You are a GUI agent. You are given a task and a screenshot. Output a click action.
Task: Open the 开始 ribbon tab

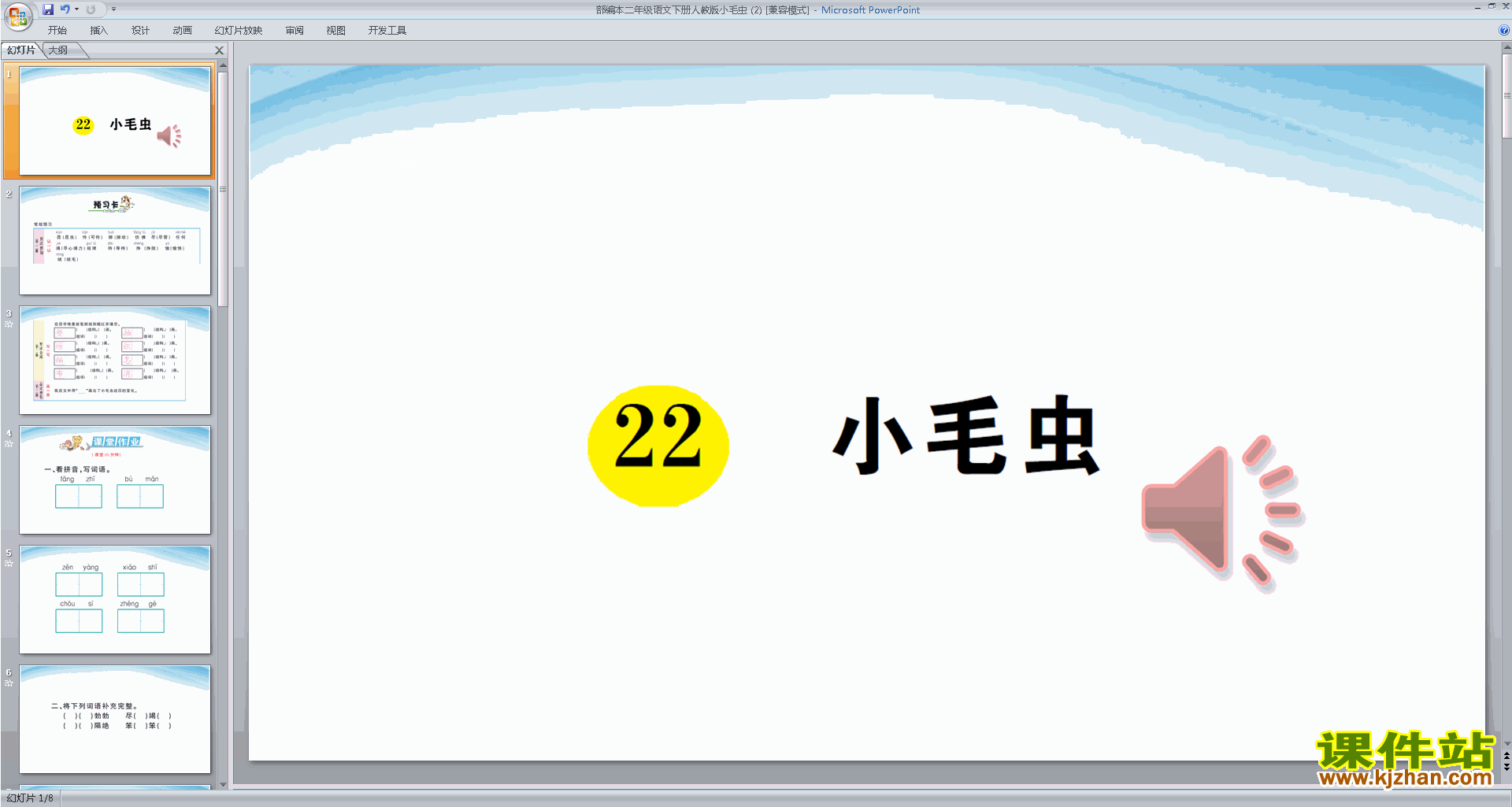[57, 31]
